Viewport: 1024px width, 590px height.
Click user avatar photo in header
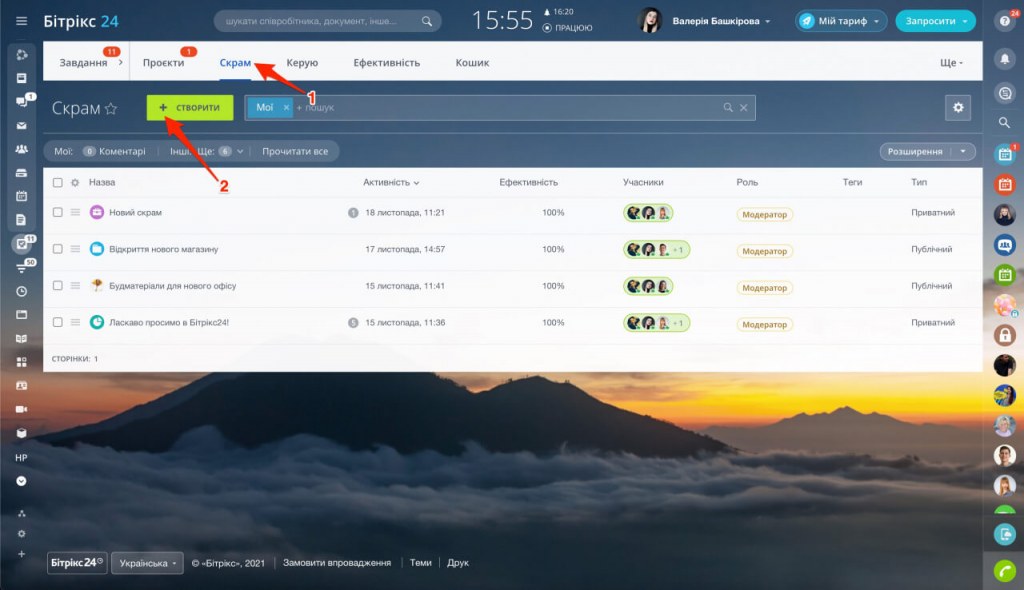pos(650,21)
